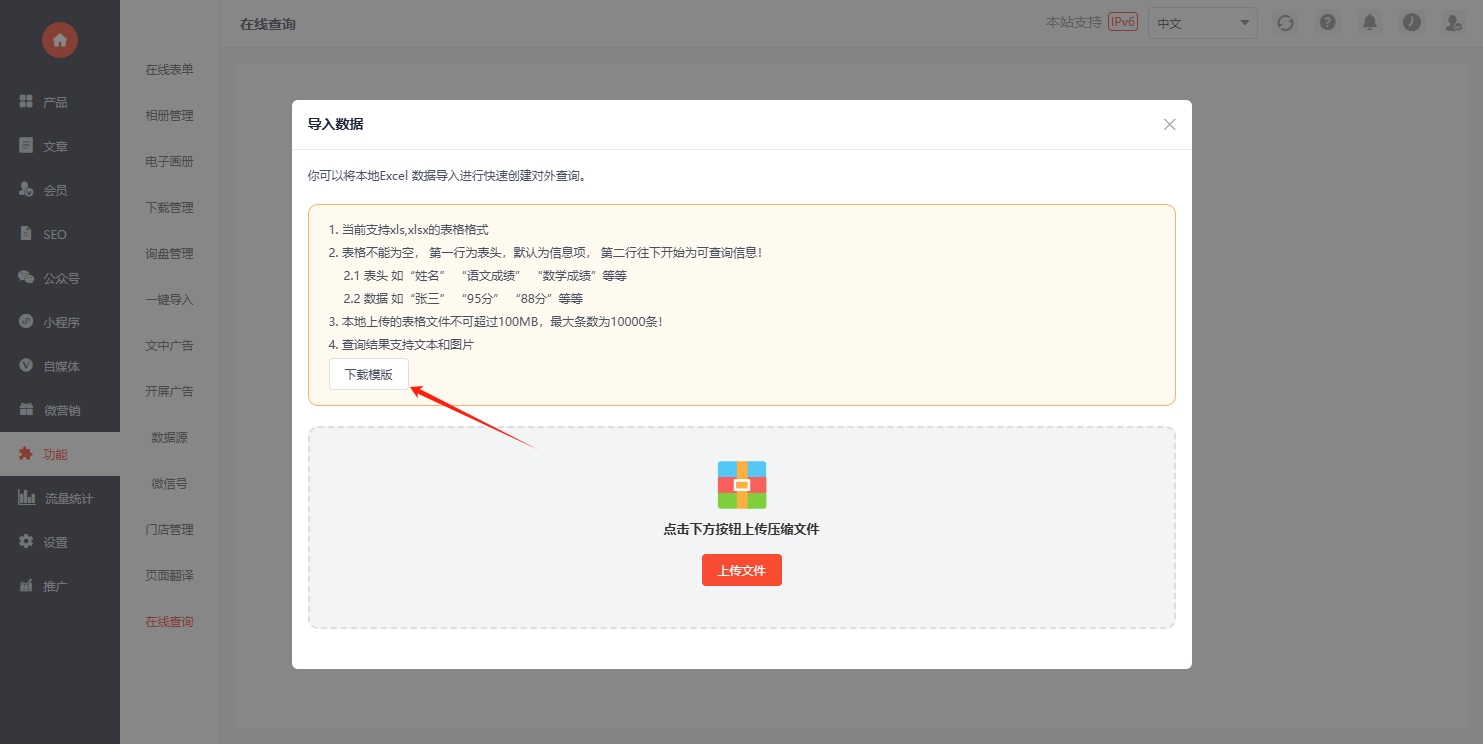Select 会员 in the sidebar menu
The height and width of the screenshot is (744, 1483).
click(55, 190)
